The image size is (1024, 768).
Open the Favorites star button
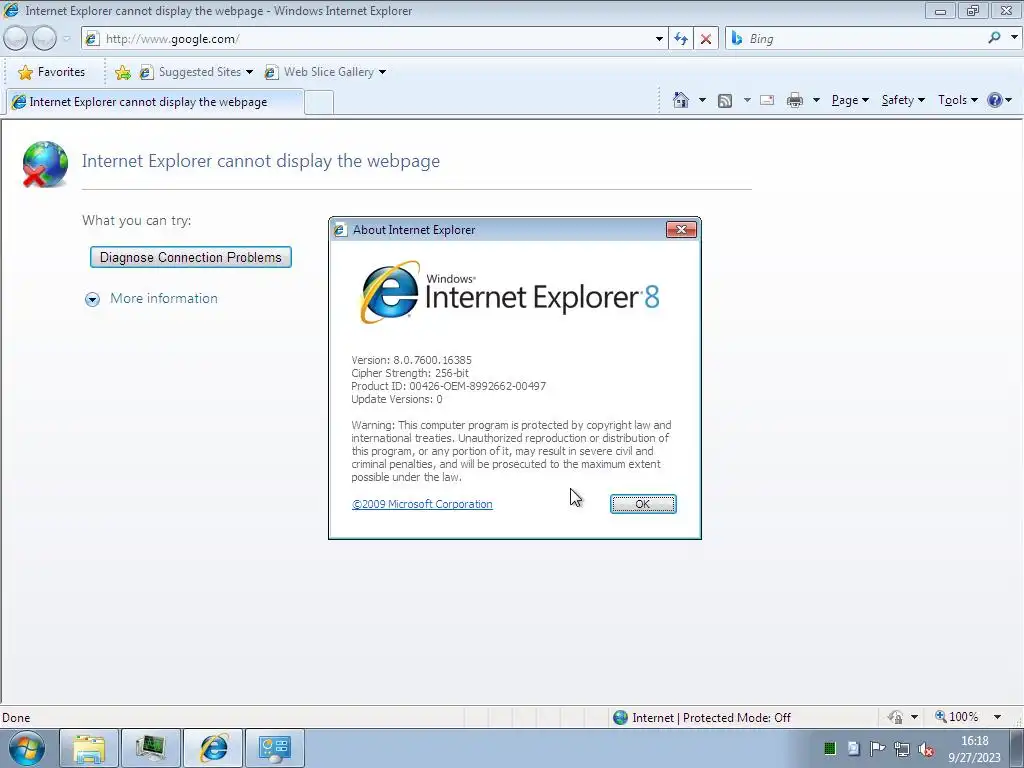(52, 72)
